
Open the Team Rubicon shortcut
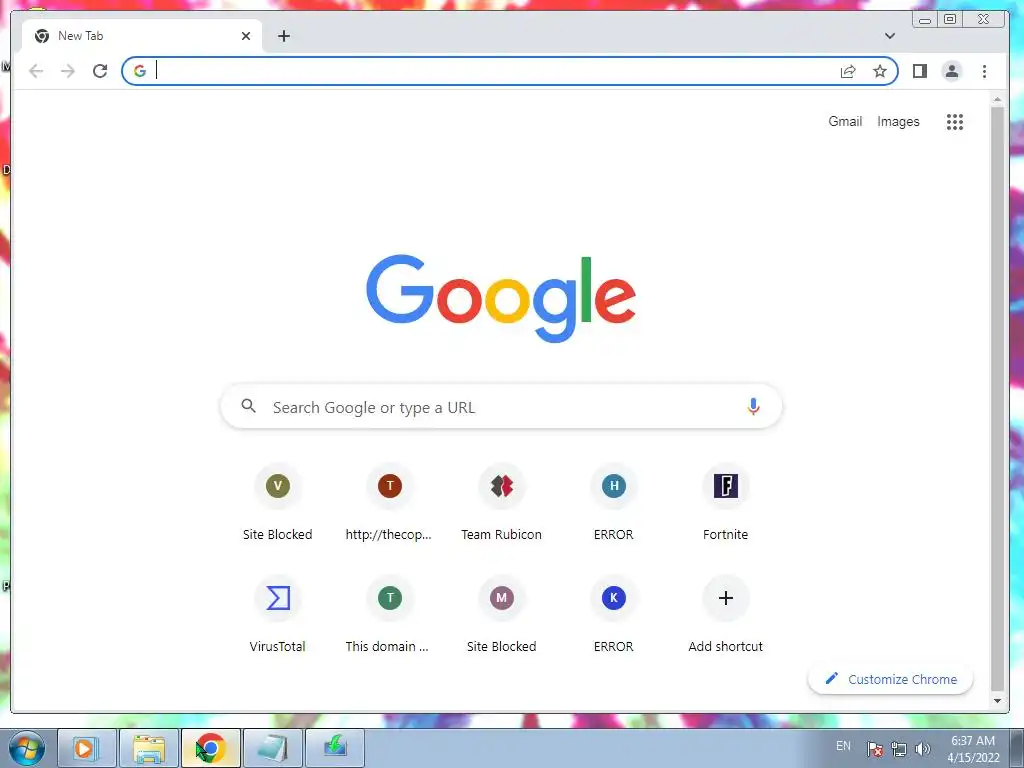502,503
